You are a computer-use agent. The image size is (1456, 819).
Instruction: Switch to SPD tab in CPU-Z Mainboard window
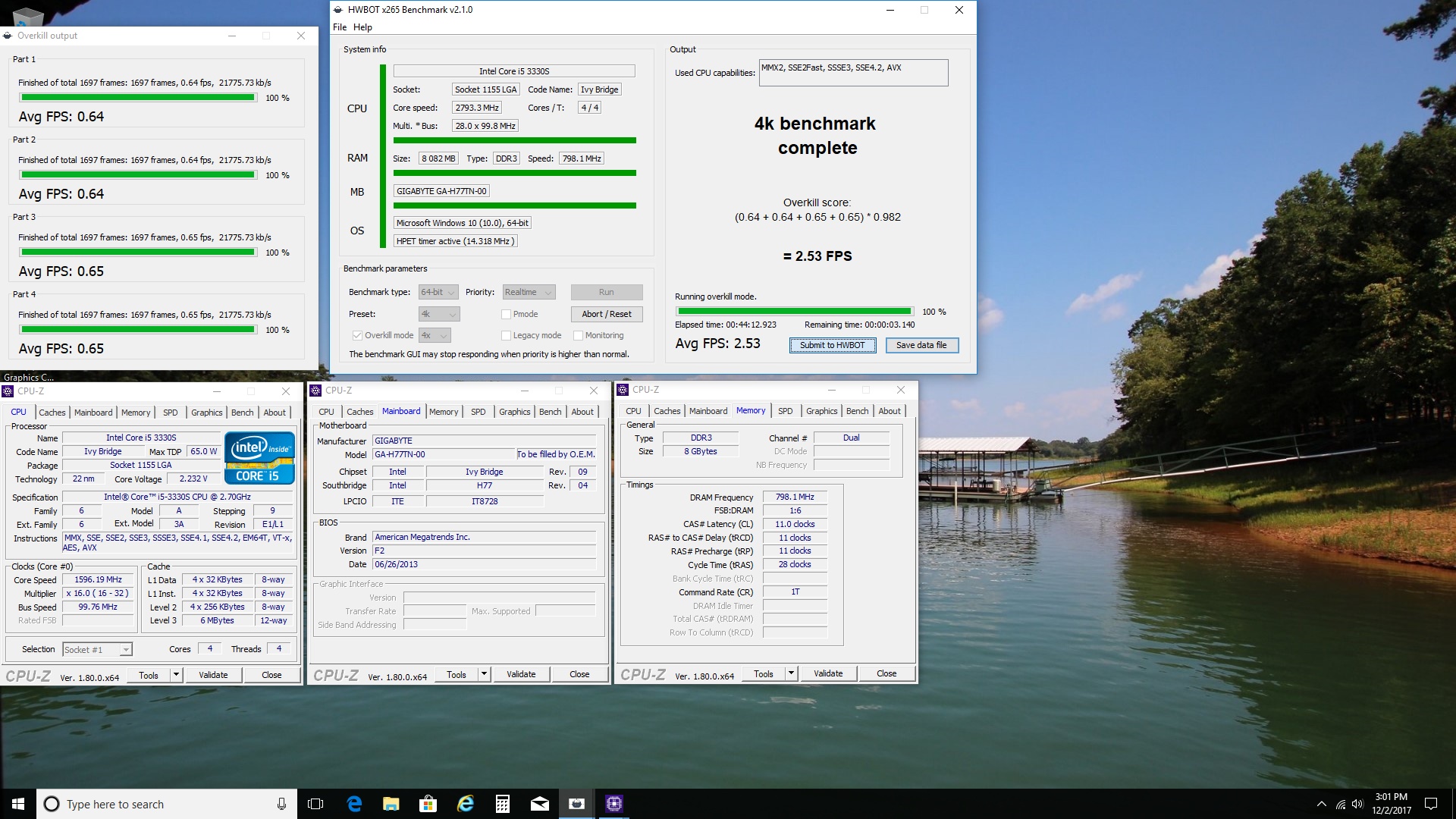point(478,412)
